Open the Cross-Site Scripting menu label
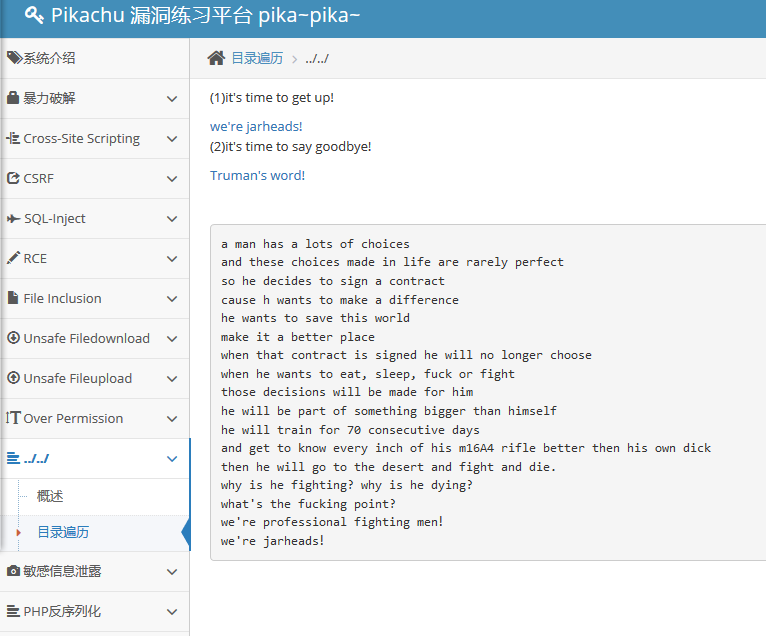Screen dimensions: 766x636 tap(82, 139)
